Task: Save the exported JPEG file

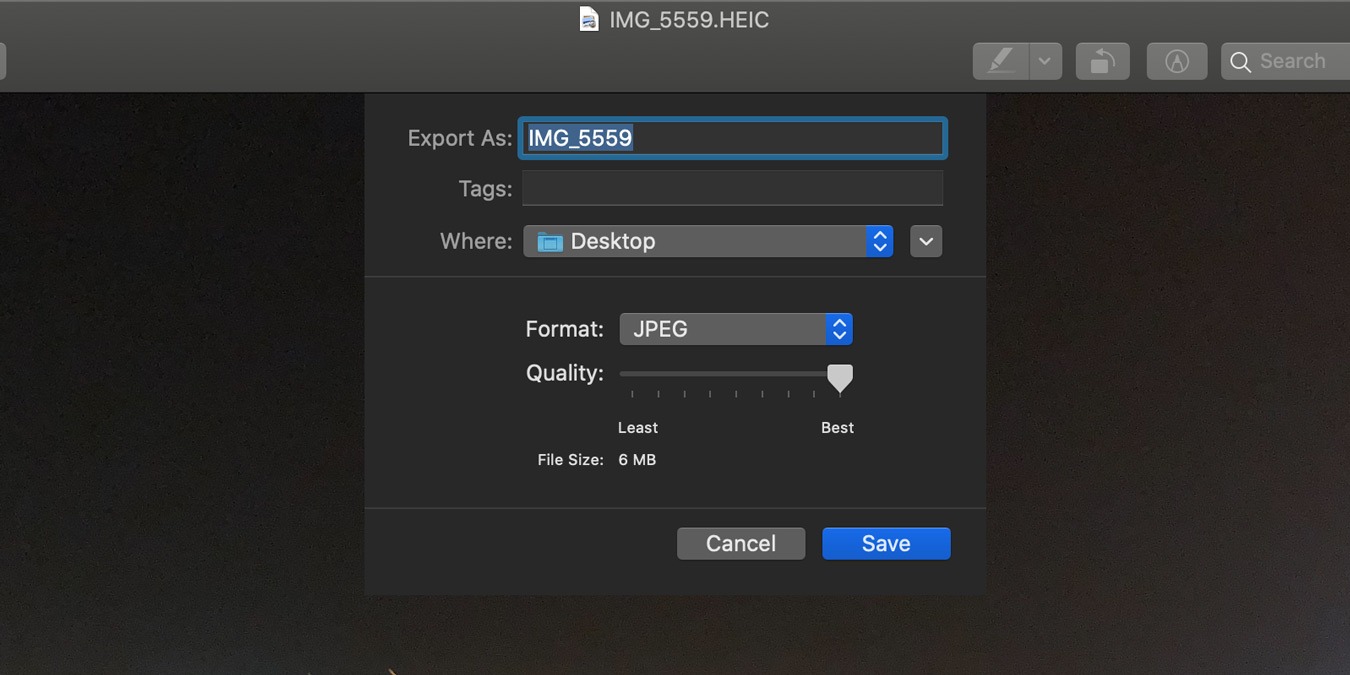Action: point(886,543)
